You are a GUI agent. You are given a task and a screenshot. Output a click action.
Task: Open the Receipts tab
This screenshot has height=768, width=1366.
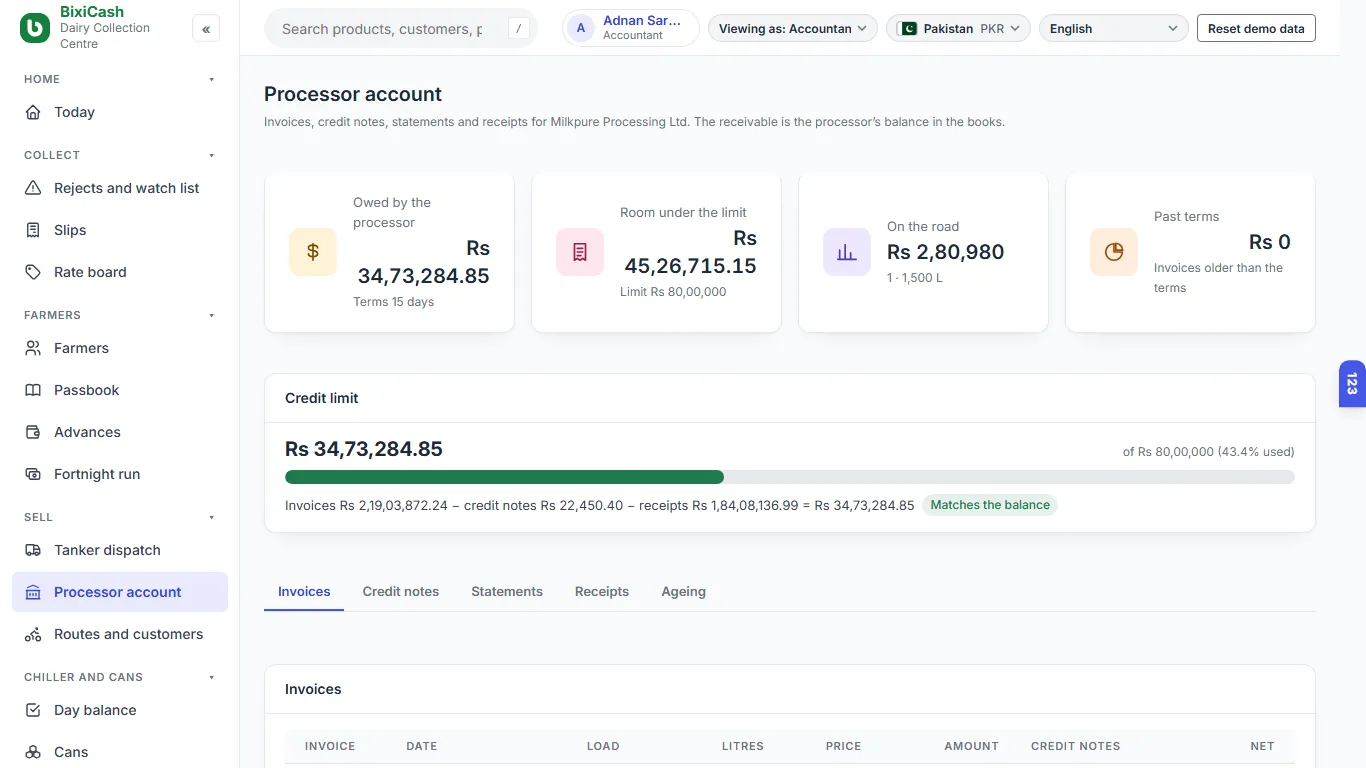[x=602, y=592]
